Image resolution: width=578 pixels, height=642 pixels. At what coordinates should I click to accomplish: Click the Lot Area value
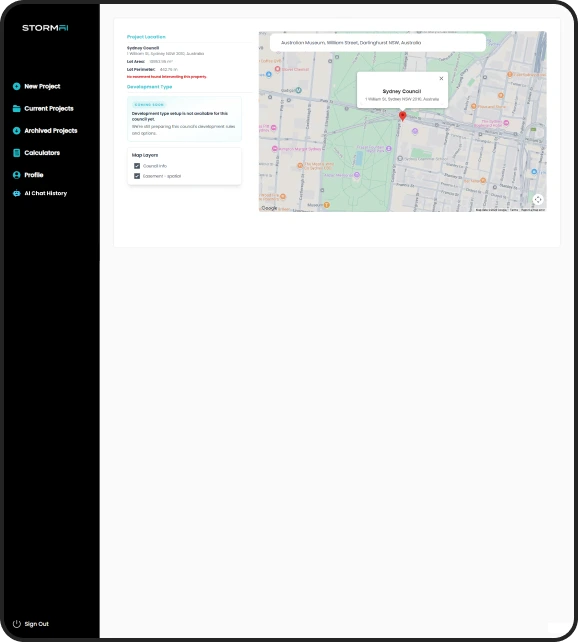[161, 61]
